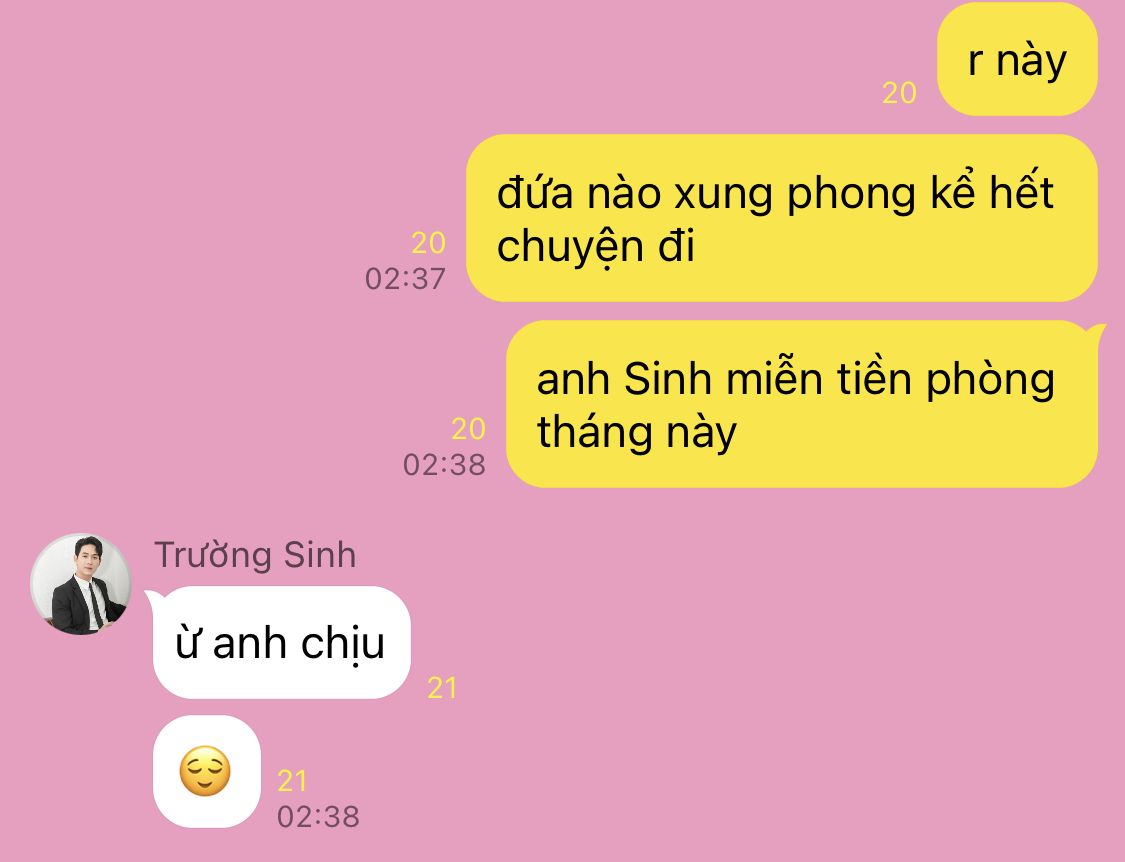Tap the relieved face emoji message

pos(205,772)
